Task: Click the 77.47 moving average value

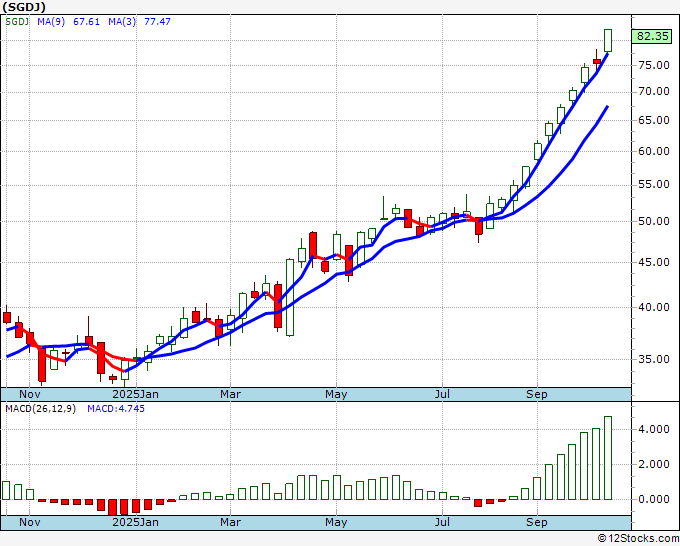Action: (x=157, y=22)
